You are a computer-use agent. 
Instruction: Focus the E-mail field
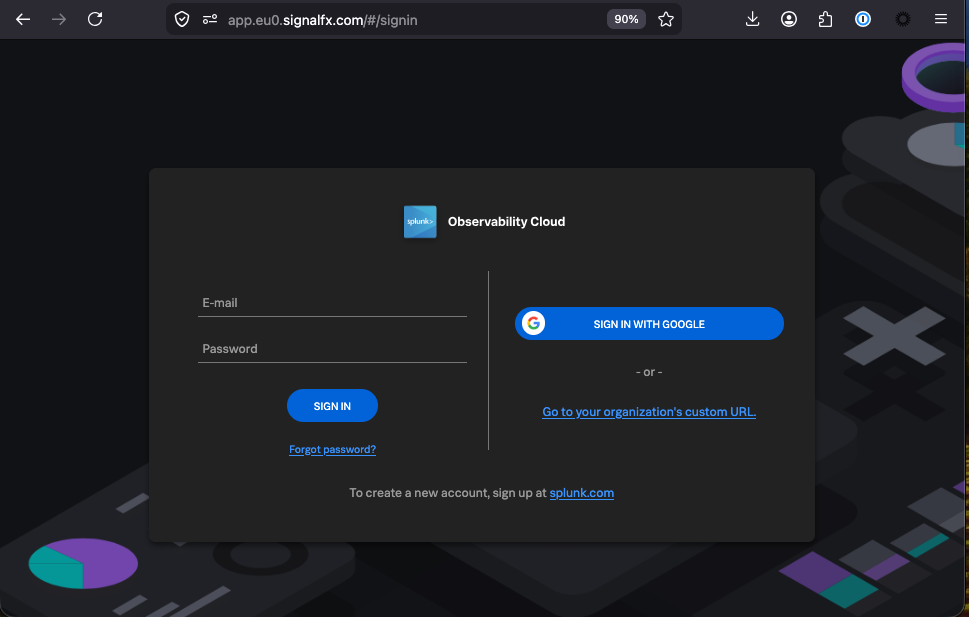point(332,303)
